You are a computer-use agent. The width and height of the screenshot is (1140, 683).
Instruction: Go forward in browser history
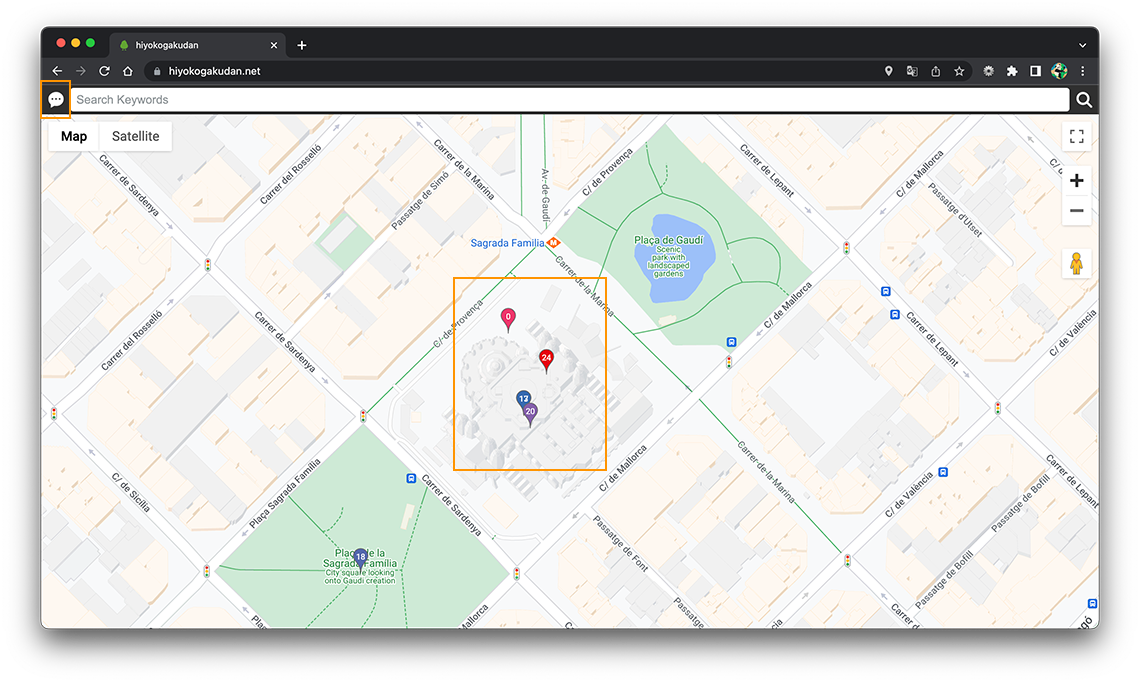tap(81, 71)
